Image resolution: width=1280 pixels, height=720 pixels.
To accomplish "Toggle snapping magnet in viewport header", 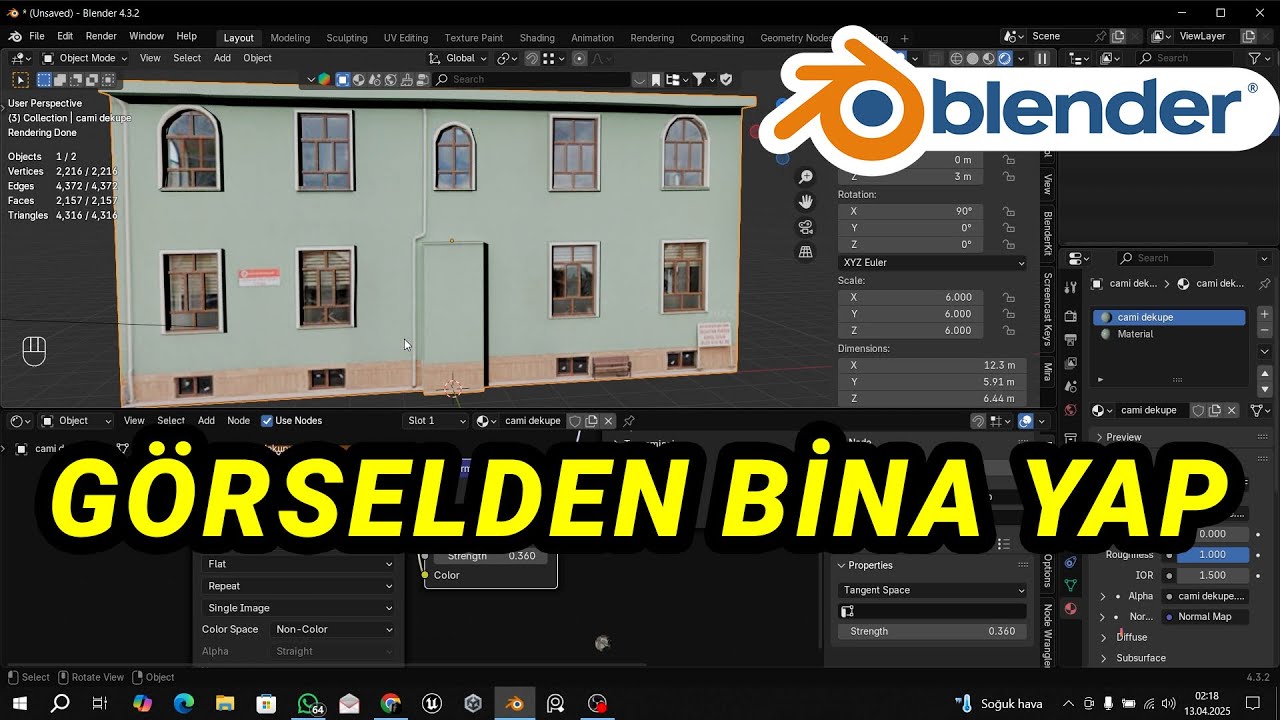I will pyautogui.click(x=533, y=58).
